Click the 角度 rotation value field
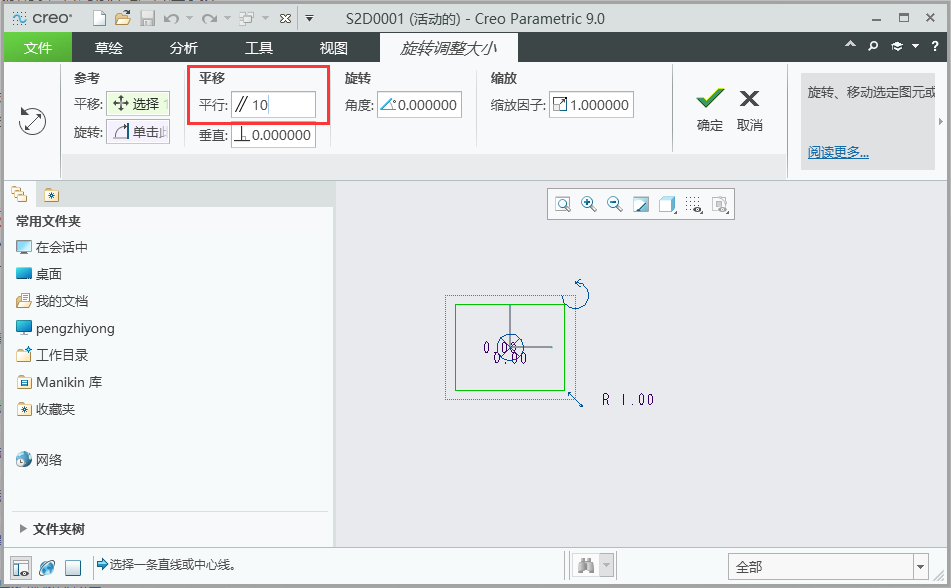 pyautogui.click(x=420, y=105)
